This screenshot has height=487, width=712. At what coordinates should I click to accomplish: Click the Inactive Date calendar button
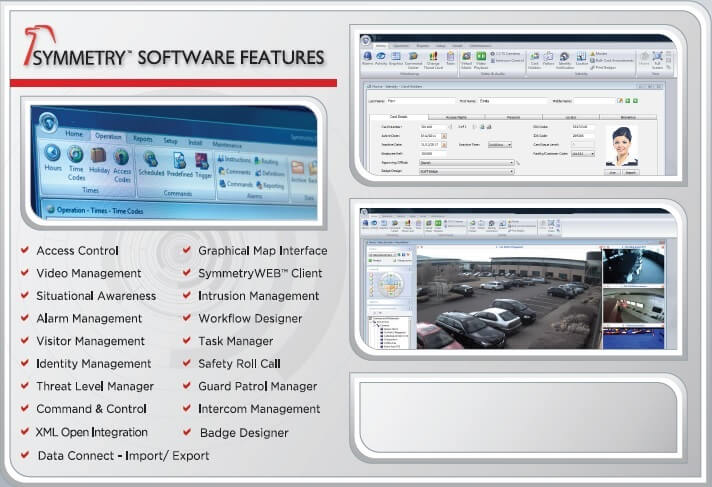point(444,144)
